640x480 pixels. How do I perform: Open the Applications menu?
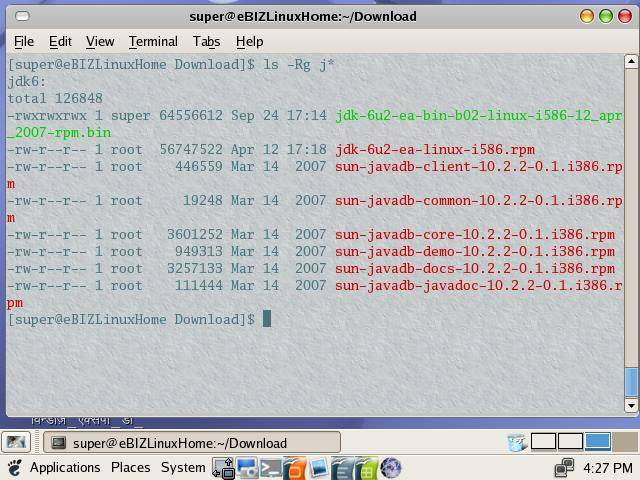(65, 467)
